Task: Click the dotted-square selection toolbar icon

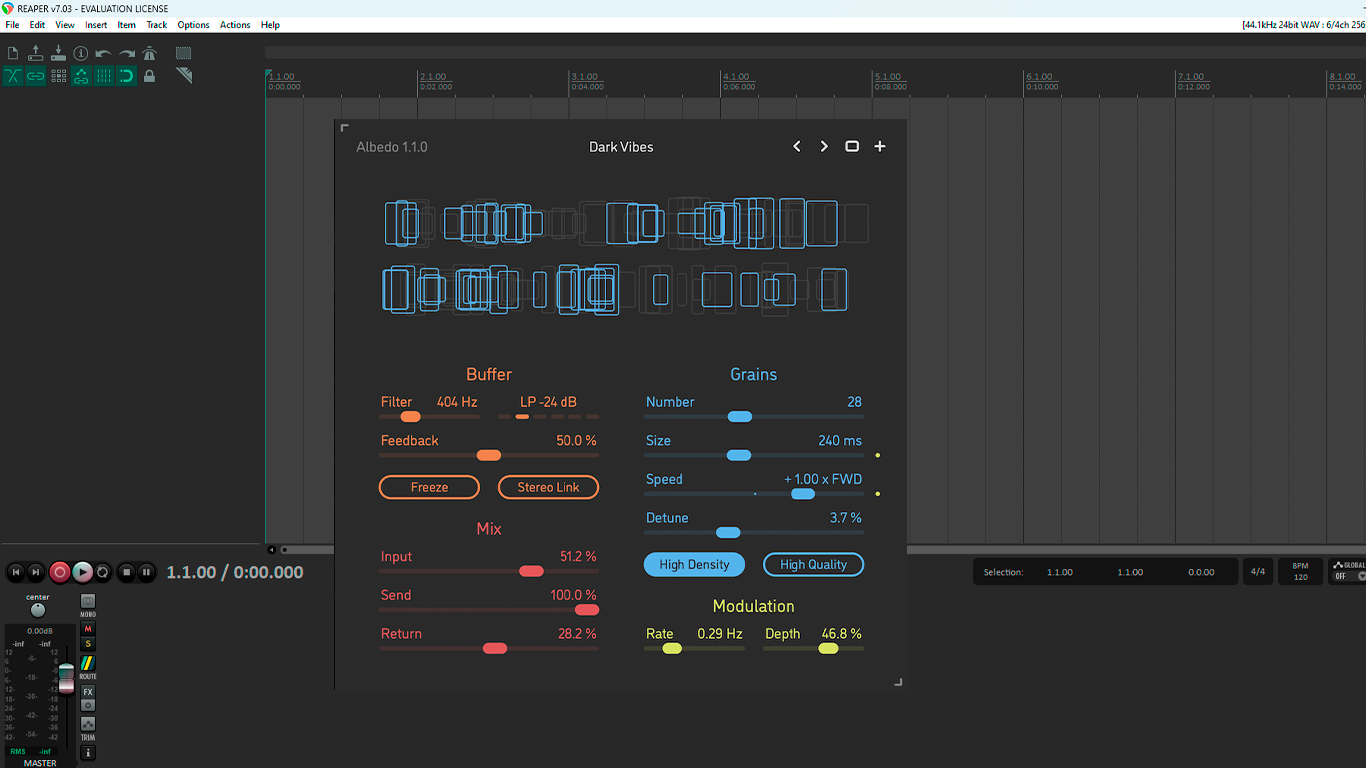Action: click(x=184, y=53)
